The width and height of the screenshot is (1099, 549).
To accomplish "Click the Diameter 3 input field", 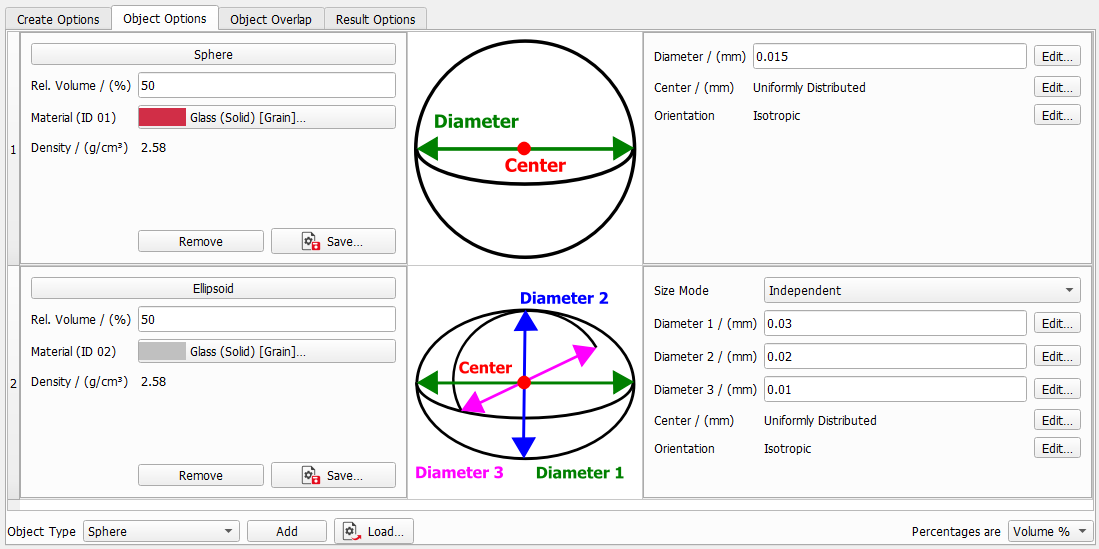I will click(x=896, y=389).
